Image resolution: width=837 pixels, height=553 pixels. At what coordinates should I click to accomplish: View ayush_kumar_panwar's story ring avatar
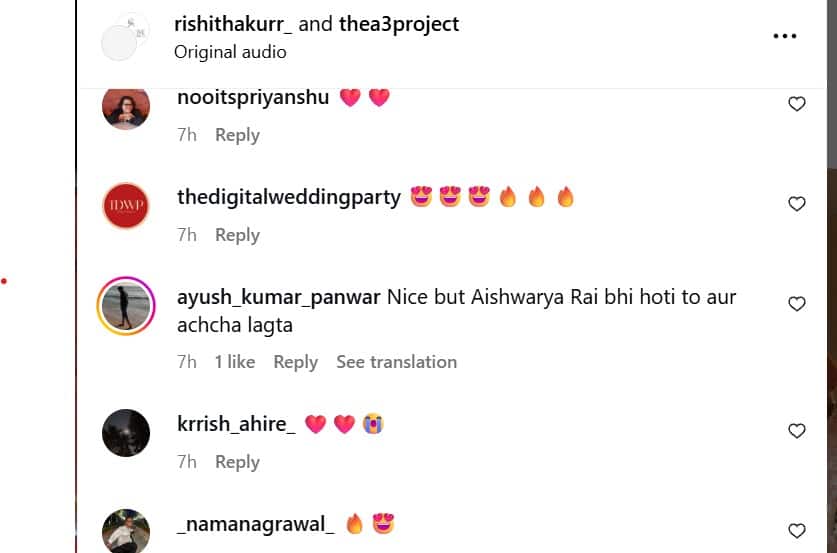[x=126, y=306]
